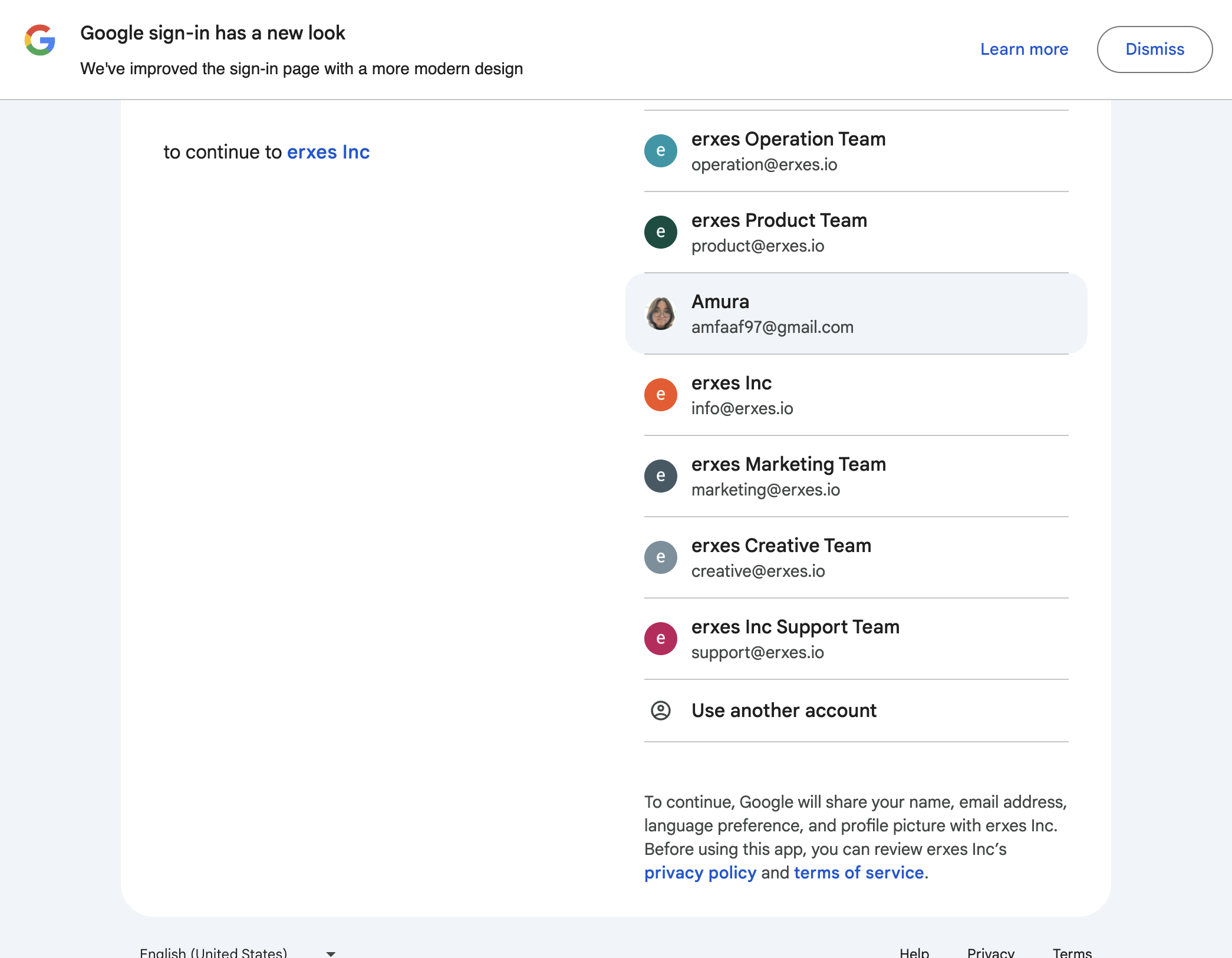Choose the erxes Product Team account

(856, 232)
